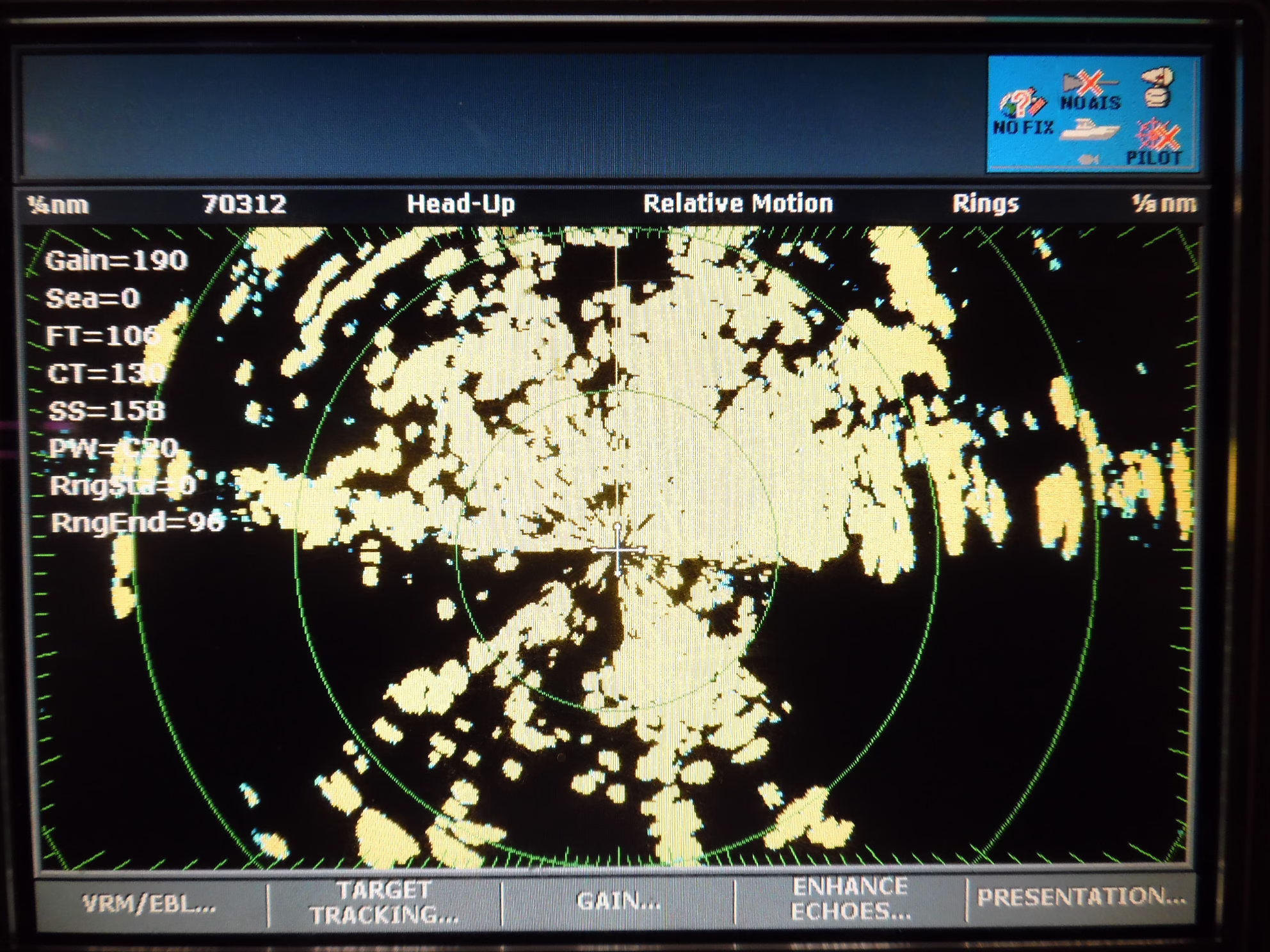Tap the ¼nm range readout at the left
Viewport: 1270px width, 952px height.
click(58, 205)
